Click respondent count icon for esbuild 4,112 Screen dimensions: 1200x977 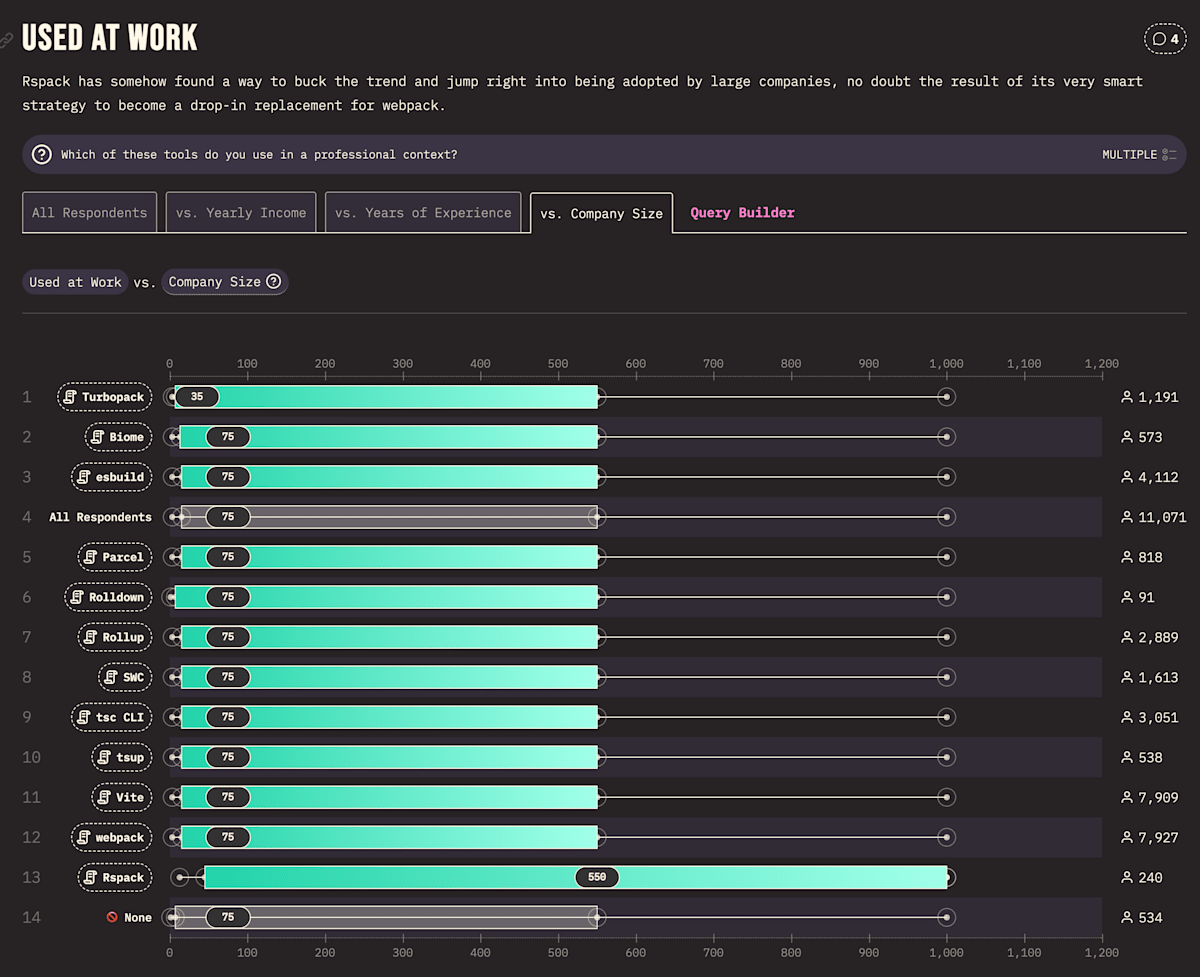pyautogui.click(x=1127, y=477)
